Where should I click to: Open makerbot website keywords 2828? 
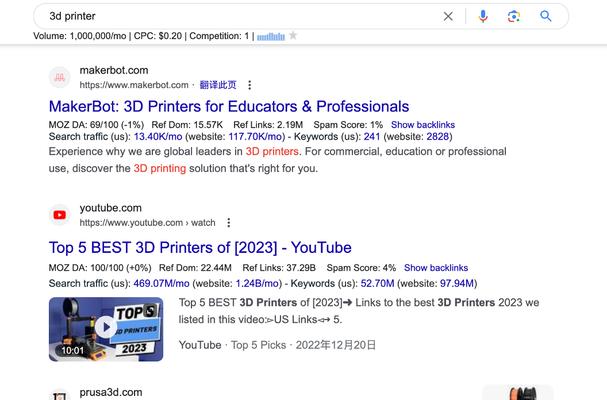point(437,137)
